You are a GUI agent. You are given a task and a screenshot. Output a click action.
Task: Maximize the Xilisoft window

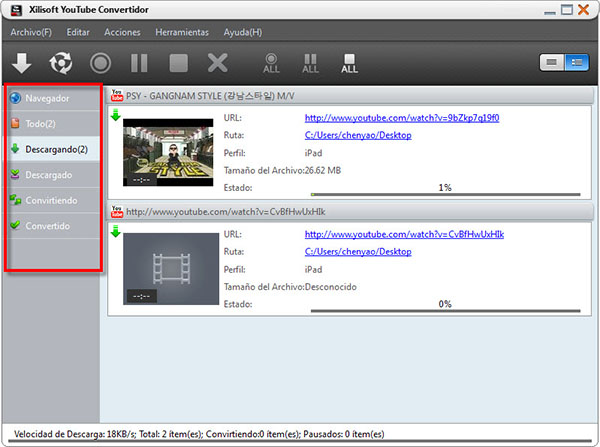[567, 10]
